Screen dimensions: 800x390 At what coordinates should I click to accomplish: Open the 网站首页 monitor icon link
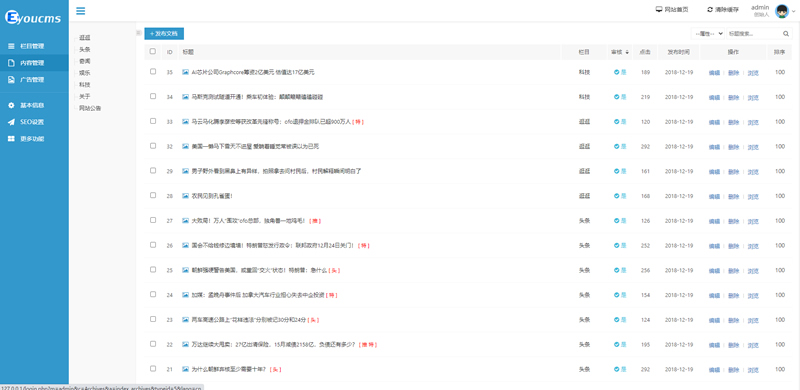[659, 9]
